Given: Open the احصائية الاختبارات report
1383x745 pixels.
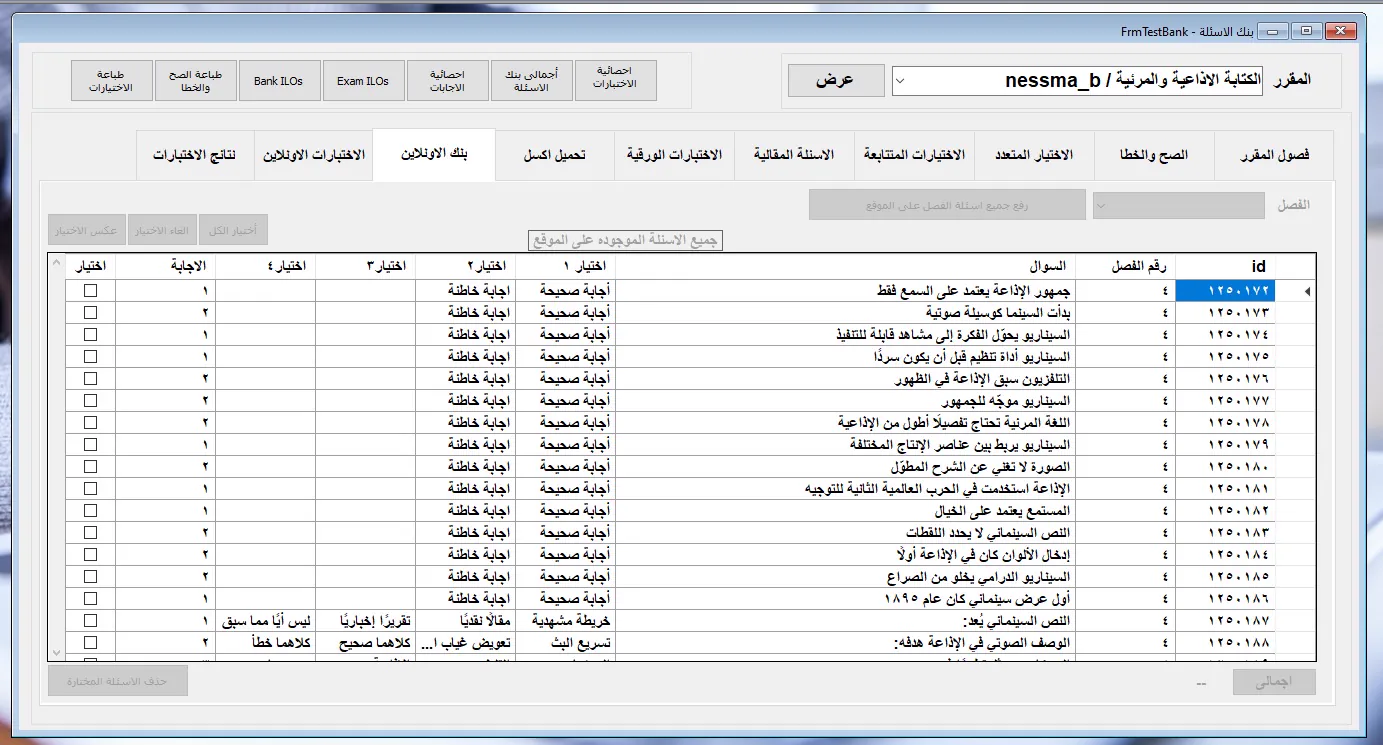Looking at the screenshot, I should click(x=615, y=81).
